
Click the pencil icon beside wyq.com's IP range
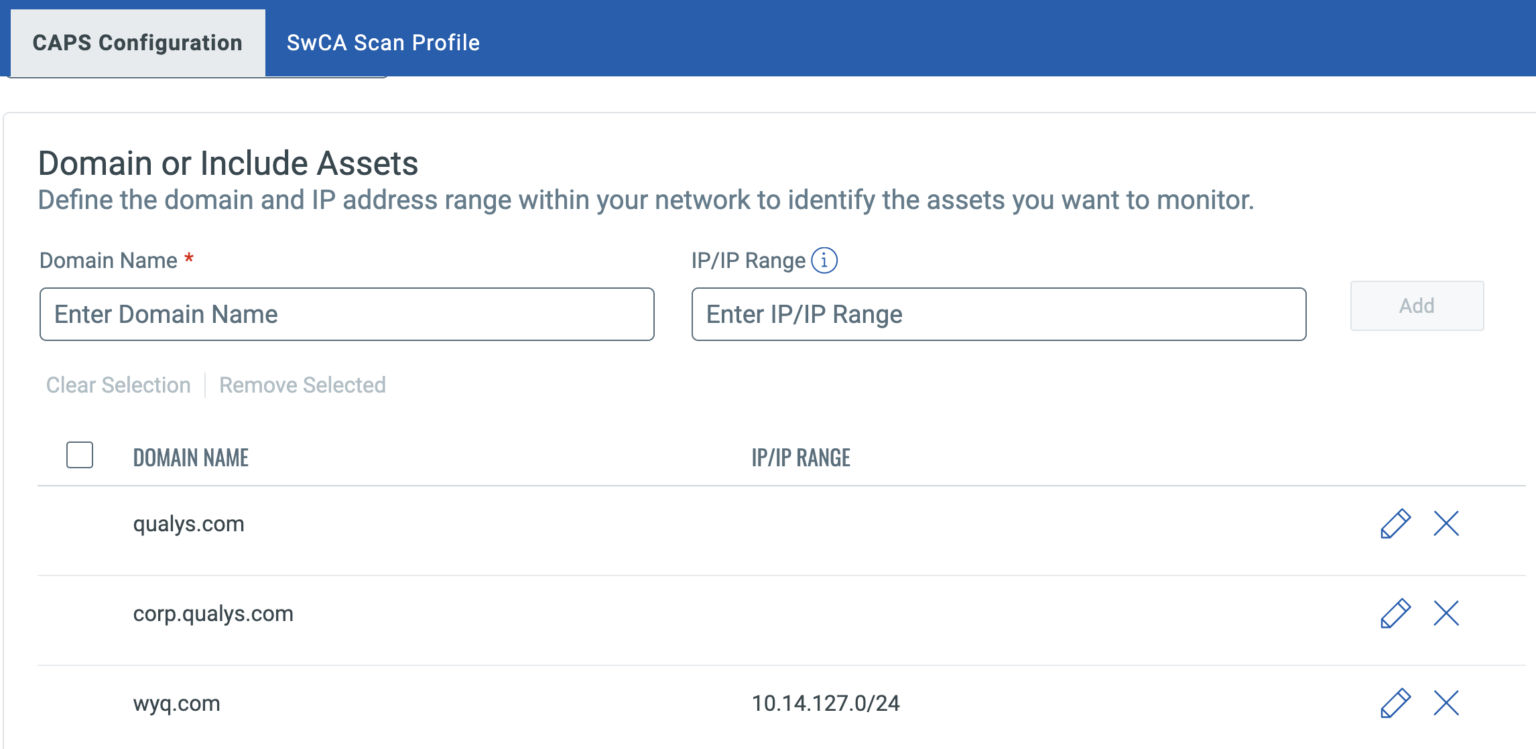pyautogui.click(x=1395, y=703)
